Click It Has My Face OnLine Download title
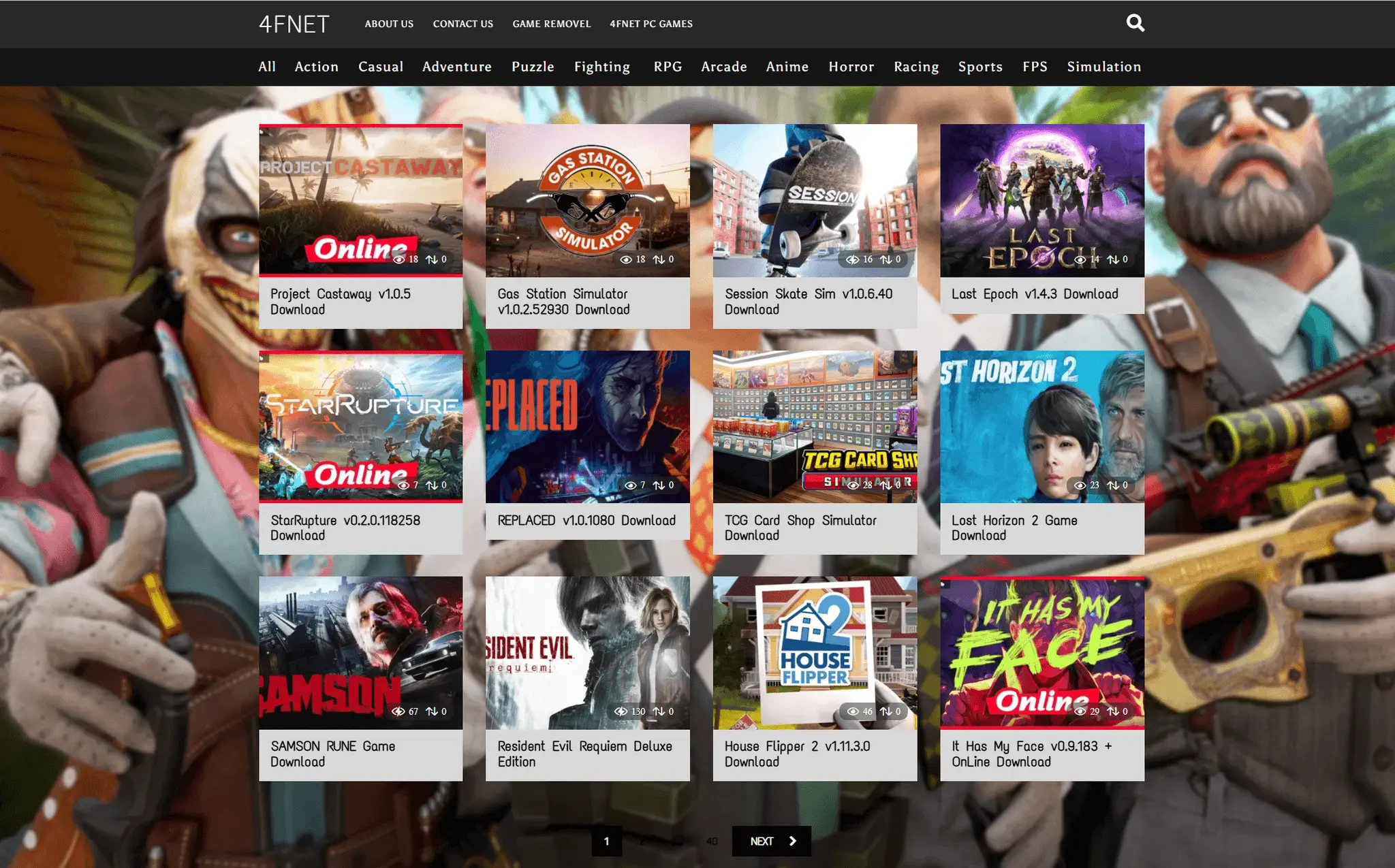Viewport: 1395px width, 868px height. point(1031,754)
